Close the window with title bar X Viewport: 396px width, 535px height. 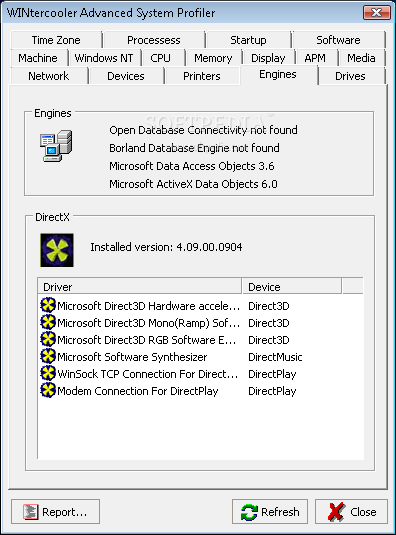point(377,13)
